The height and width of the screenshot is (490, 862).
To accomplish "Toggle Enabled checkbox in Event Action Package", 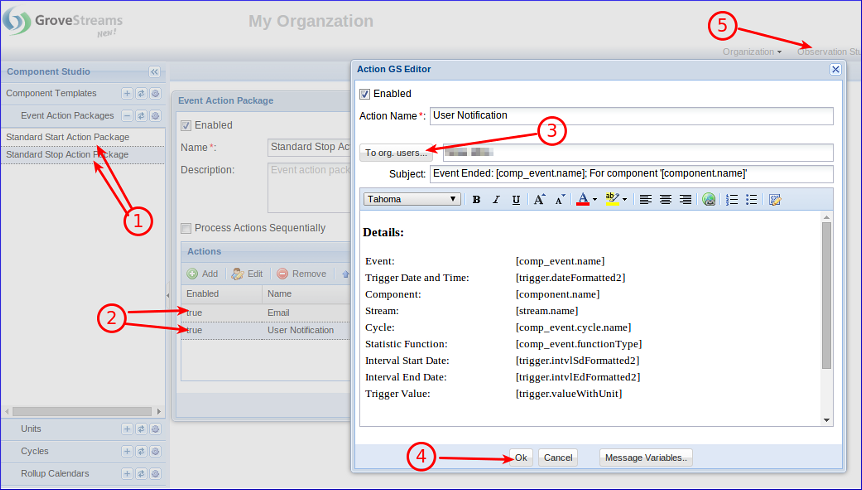I will click(186, 125).
